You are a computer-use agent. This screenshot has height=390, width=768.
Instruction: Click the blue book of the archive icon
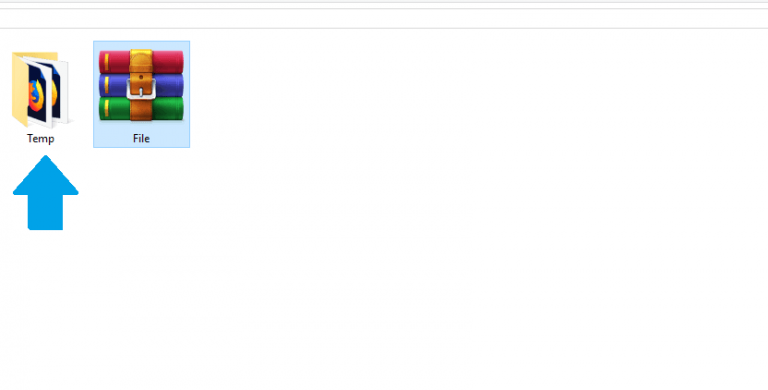coord(141,85)
